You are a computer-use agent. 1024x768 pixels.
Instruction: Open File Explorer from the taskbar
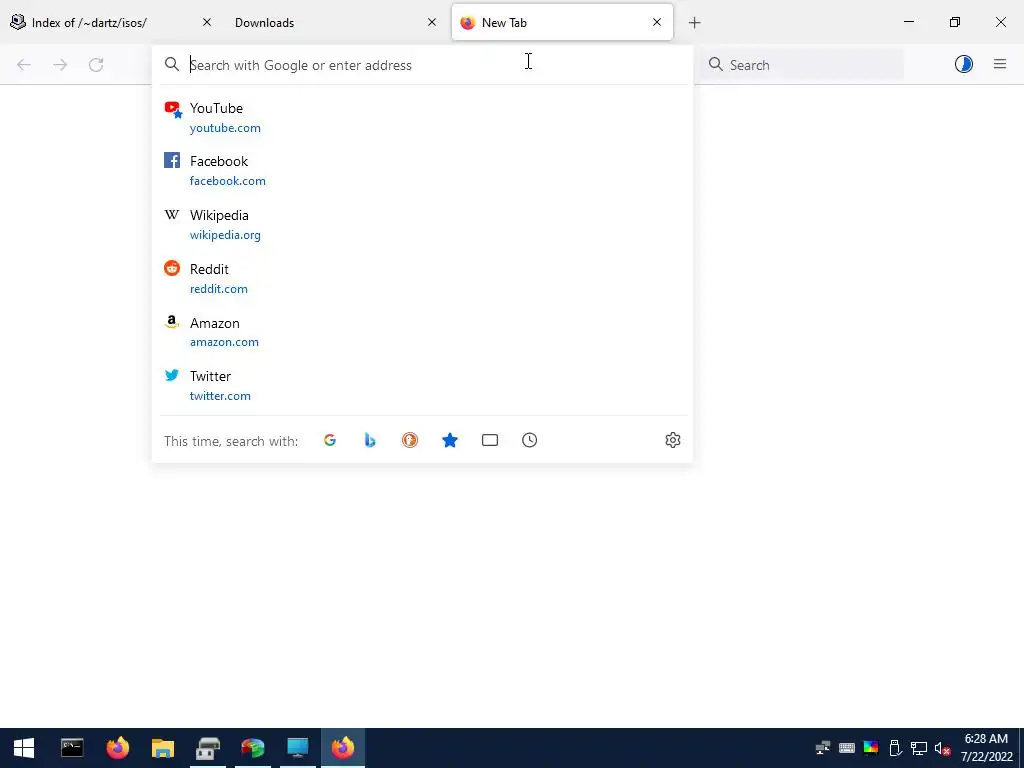pos(163,748)
